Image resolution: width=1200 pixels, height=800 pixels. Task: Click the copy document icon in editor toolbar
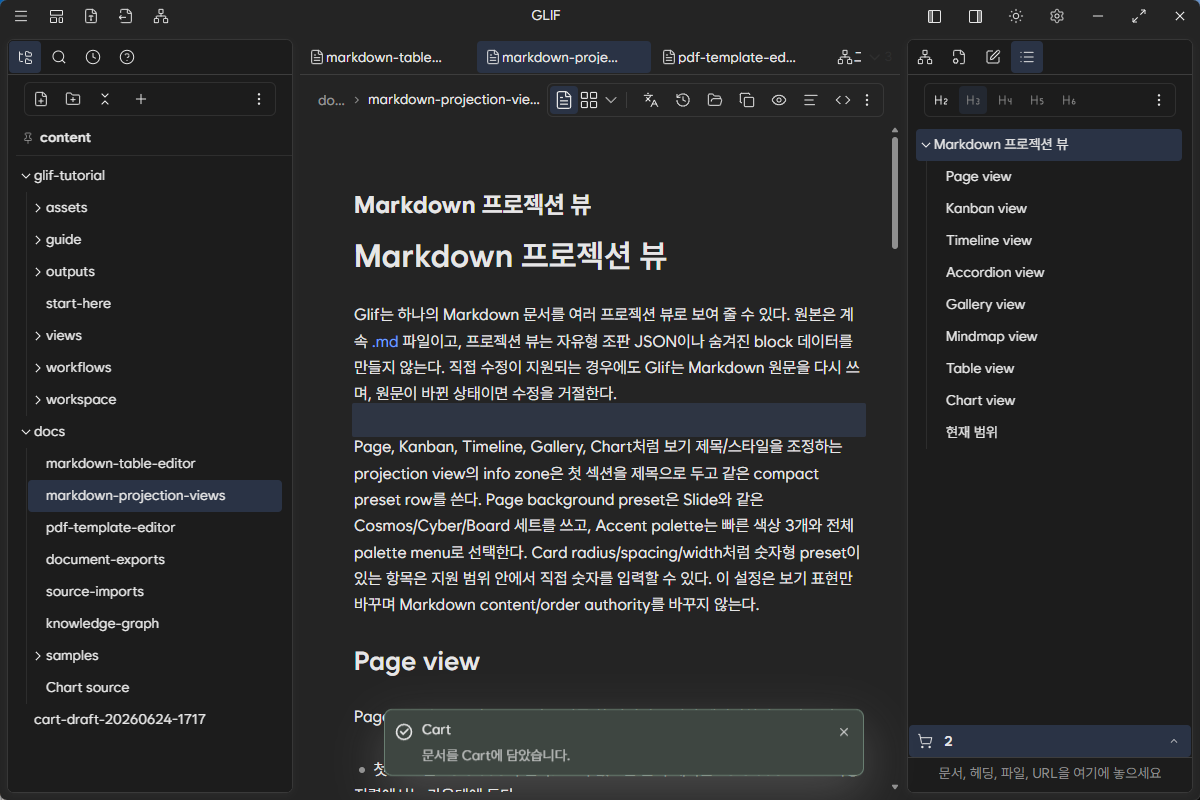coord(747,100)
